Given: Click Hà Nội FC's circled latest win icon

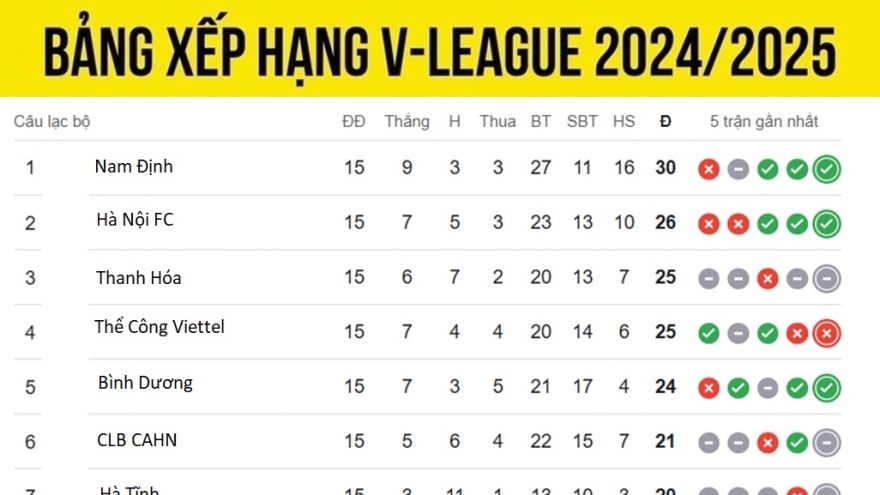Looking at the screenshot, I should tap(826, 224).
